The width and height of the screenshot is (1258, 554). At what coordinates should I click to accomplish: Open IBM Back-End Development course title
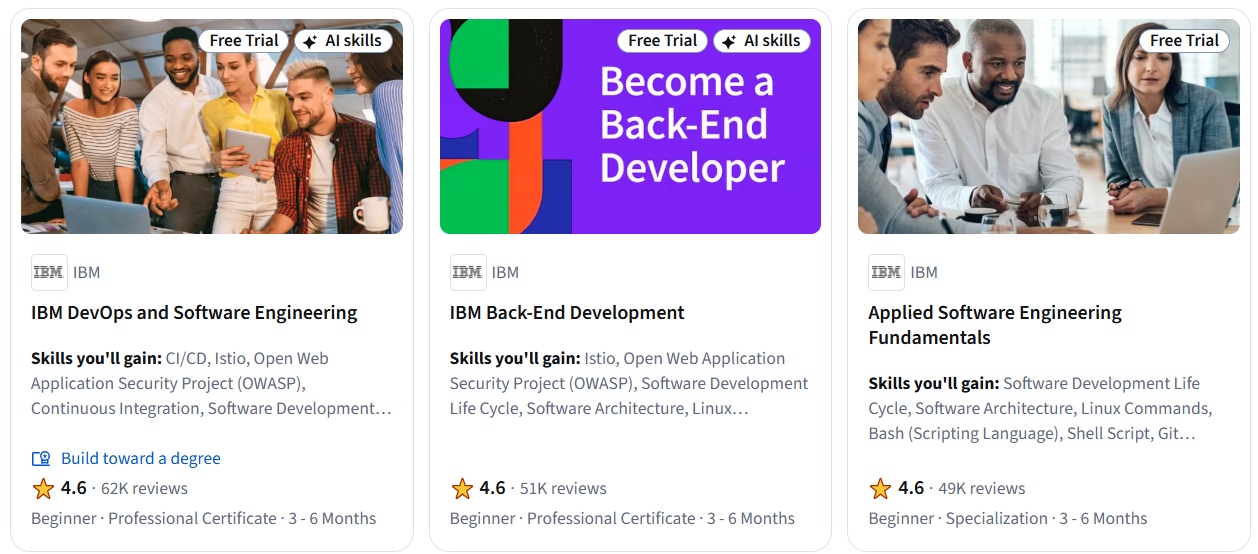567,313
